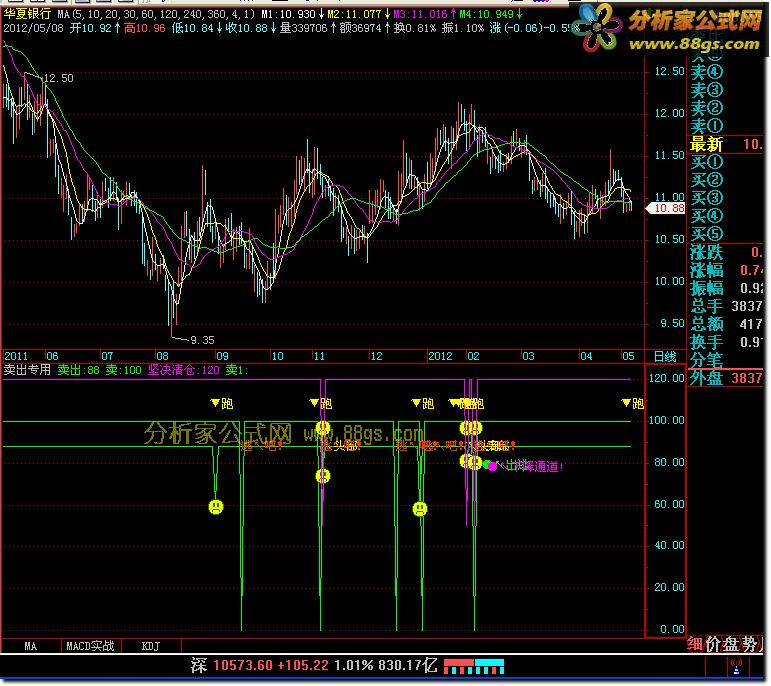The width and height of the screenshot is (771, 686).
Task: Open the 盘 tab in side panel
Action: coord(731,644)
